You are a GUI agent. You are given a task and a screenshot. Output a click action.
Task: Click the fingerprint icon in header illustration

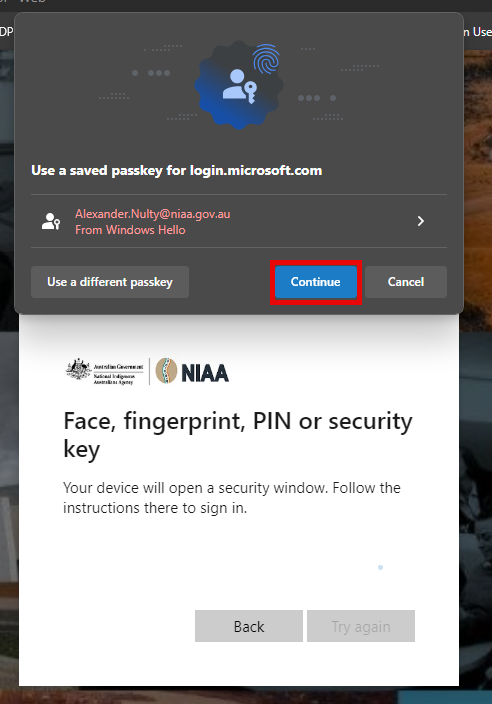click(266, 59)
